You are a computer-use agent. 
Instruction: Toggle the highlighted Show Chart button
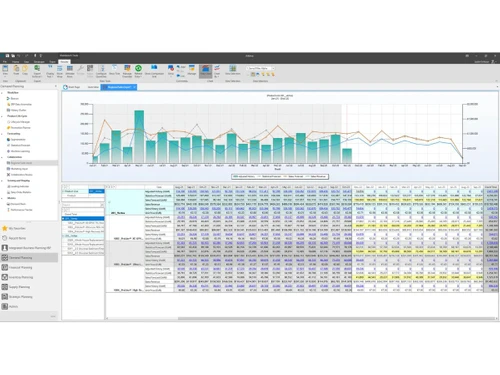(206, 71)
